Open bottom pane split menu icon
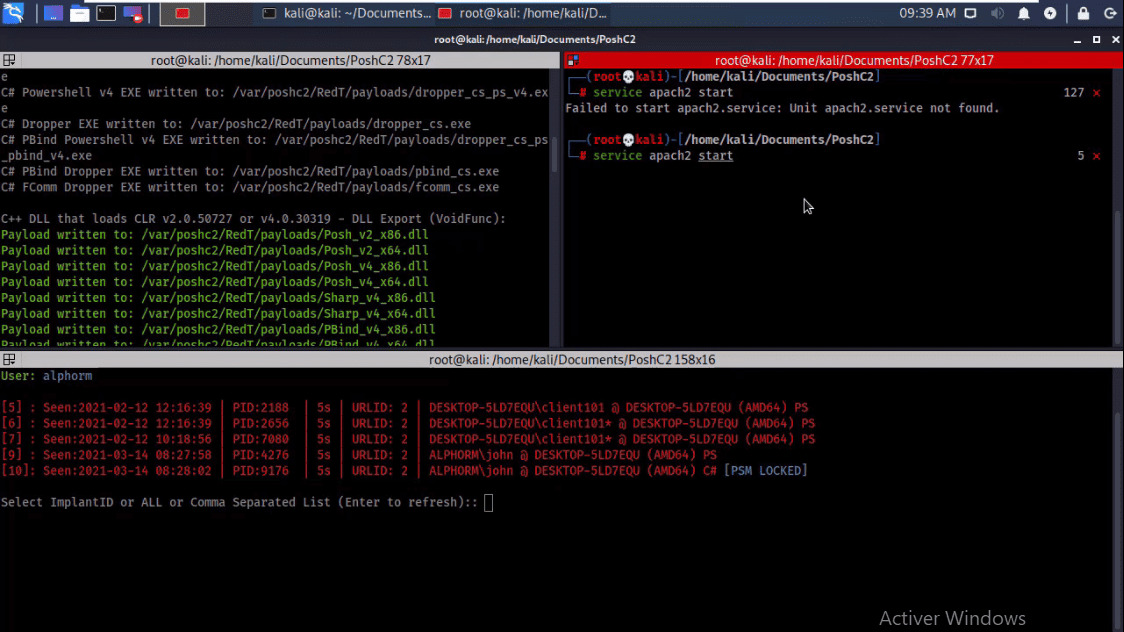The height and width of the screenshot is (632, 1124). coord(9,360)
